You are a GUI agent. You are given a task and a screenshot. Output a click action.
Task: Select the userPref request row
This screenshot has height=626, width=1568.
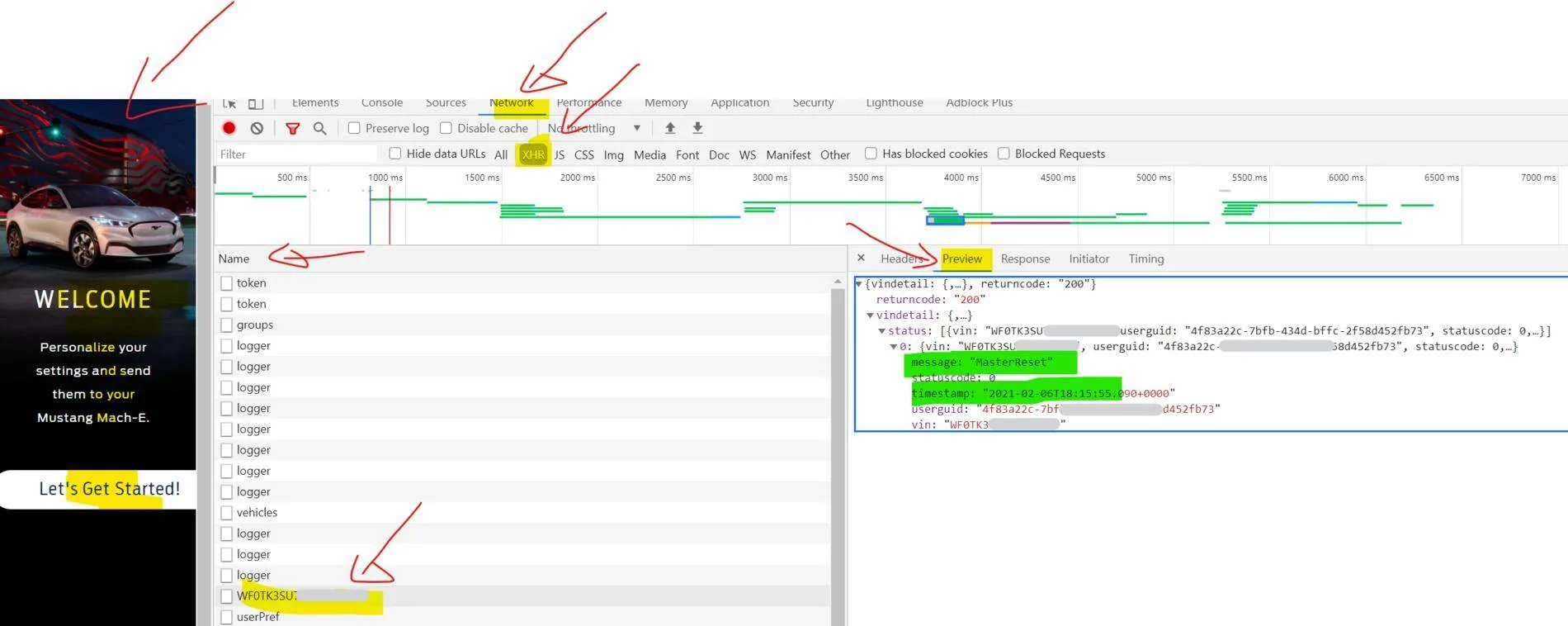tap(523, 616)
